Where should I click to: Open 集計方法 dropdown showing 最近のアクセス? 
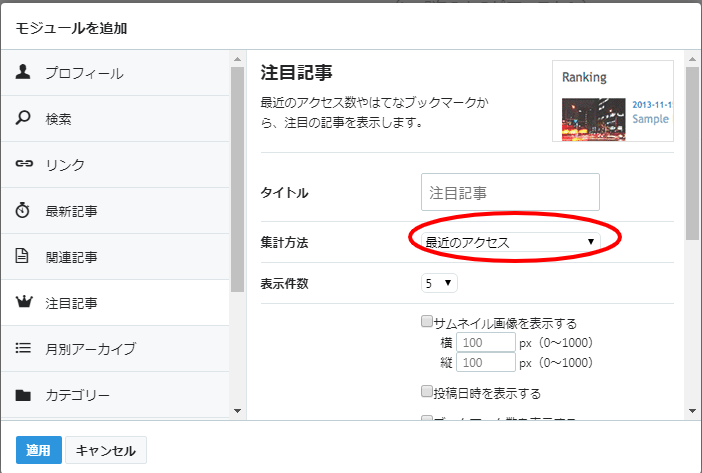510,242
